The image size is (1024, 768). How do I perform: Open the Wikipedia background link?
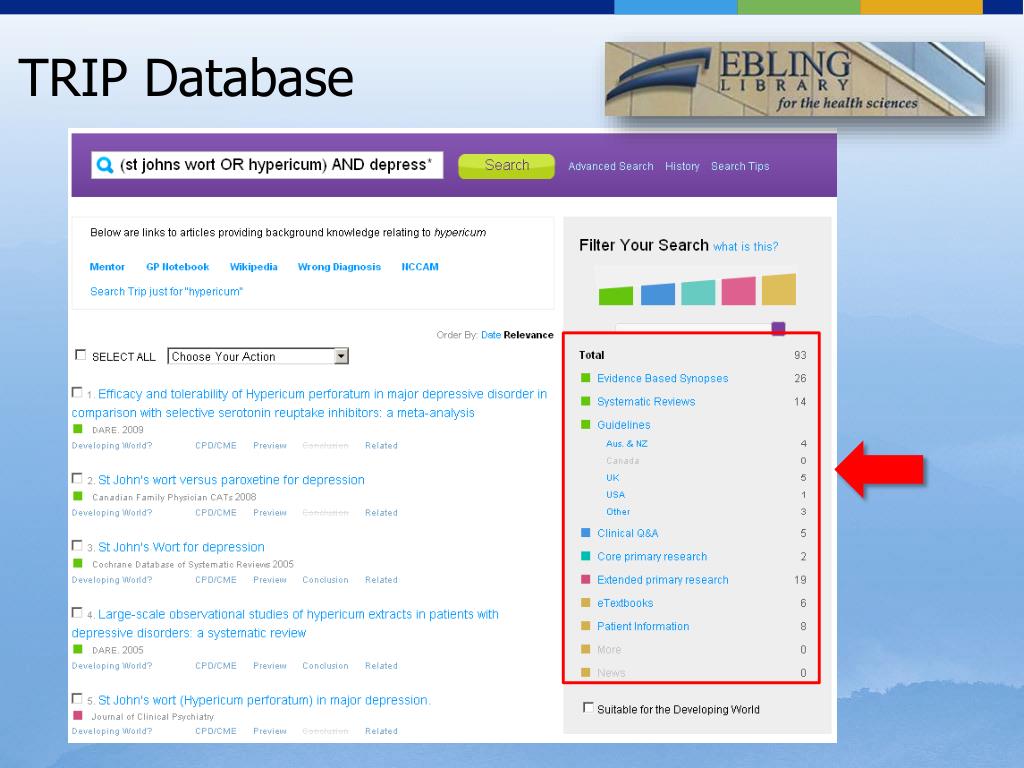(x=253, y=266)
